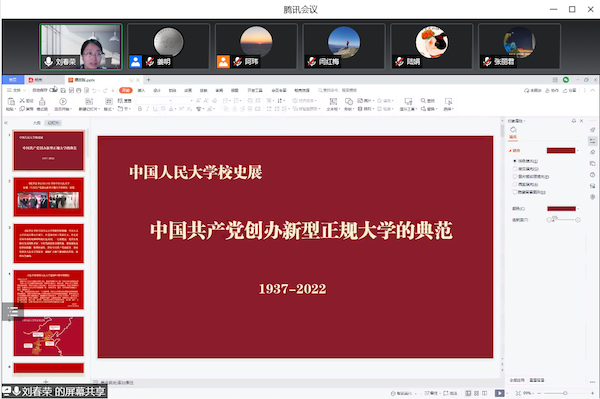600x399 pixels.
Task: Click the microphone icon on 刘春荣 video tile
Action: click(49, 62)
